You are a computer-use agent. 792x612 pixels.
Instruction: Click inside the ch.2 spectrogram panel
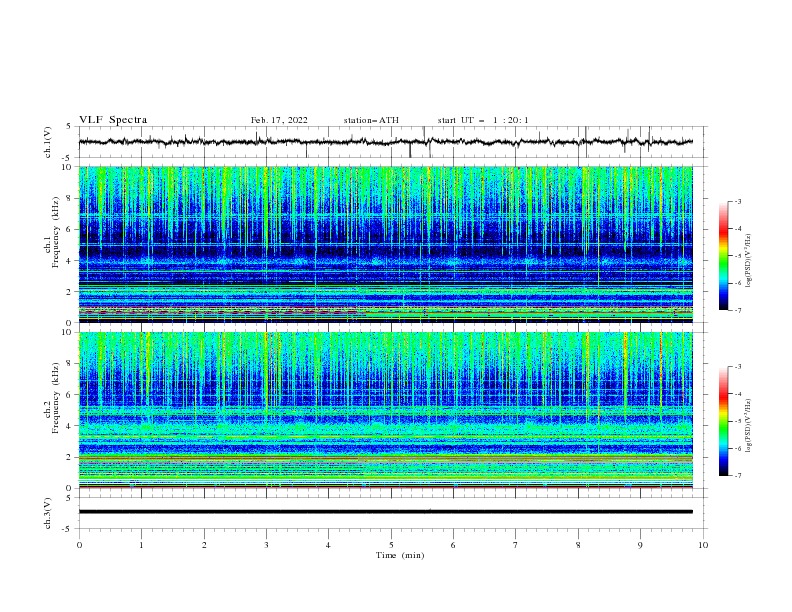[x=385, y=410]
